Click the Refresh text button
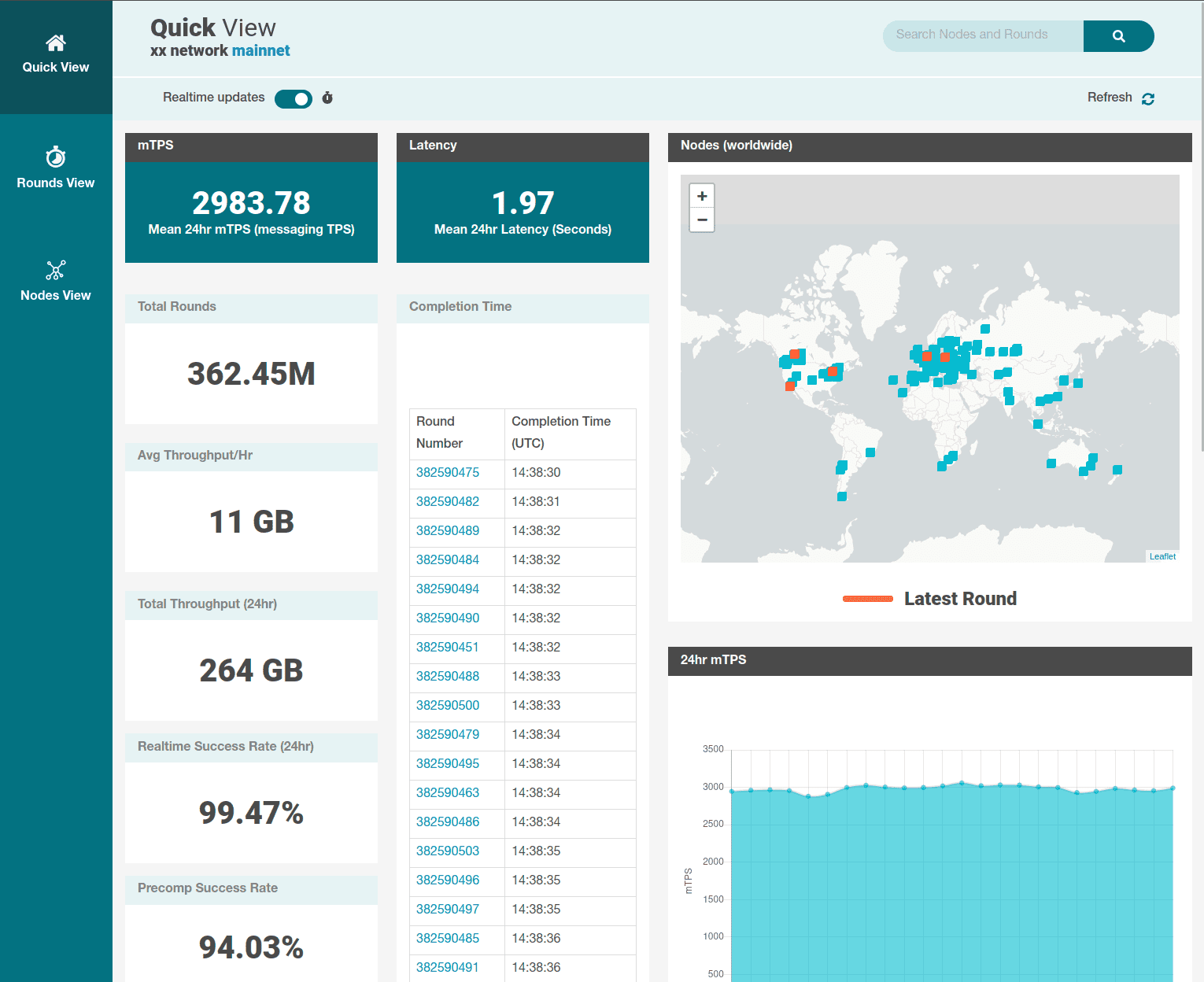 tap(1110, 98)
